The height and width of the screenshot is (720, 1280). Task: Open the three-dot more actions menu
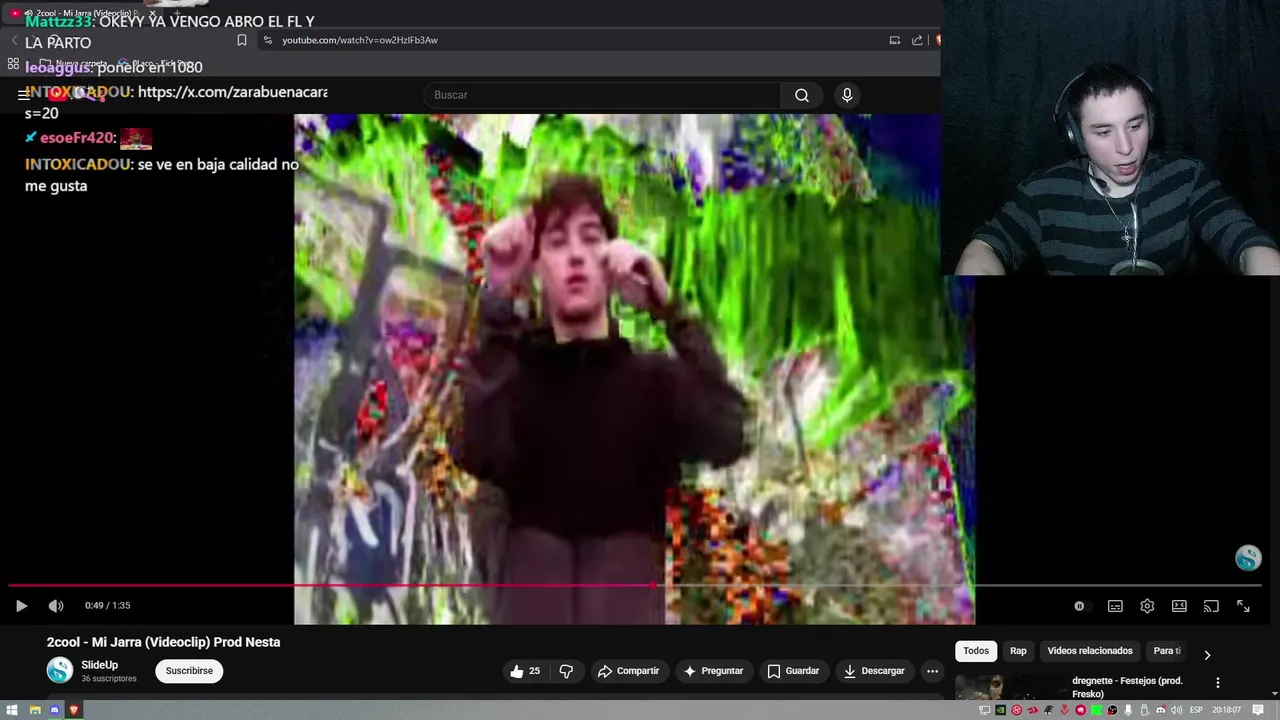932,671
